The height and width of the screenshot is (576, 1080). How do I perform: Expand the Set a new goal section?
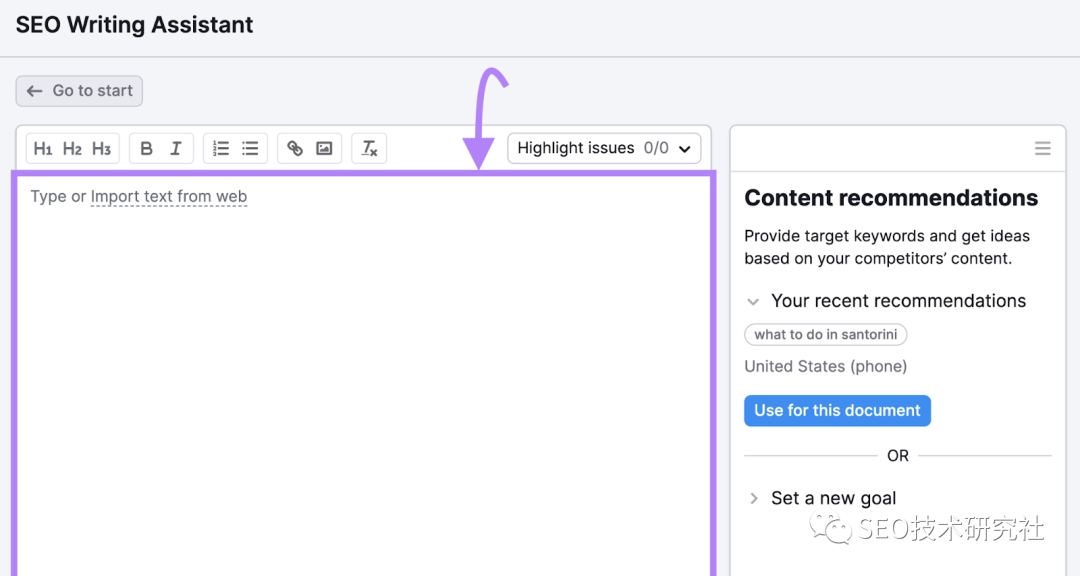pos(754,498)
